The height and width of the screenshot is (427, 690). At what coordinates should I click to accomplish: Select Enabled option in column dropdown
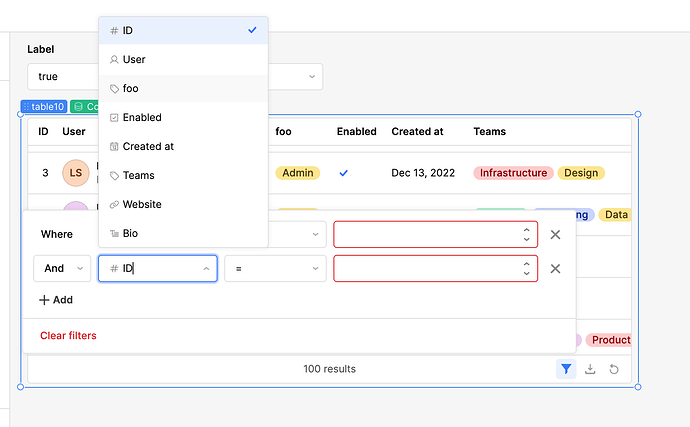(142, 117)
